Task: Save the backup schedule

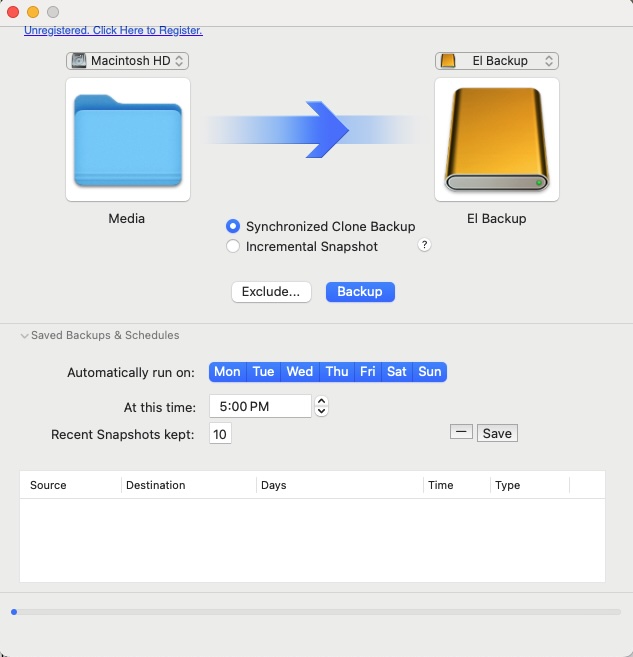Action: pos(497,433)
